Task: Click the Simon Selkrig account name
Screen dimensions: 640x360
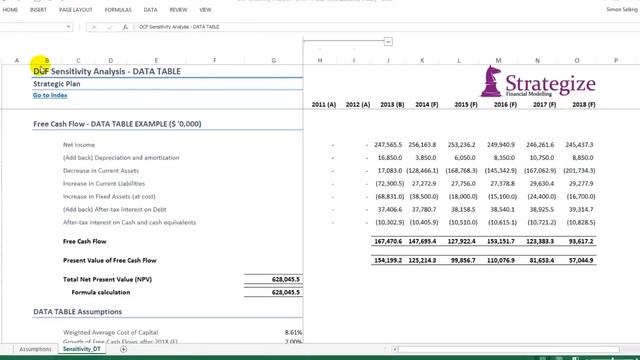Action: [622, 9]
